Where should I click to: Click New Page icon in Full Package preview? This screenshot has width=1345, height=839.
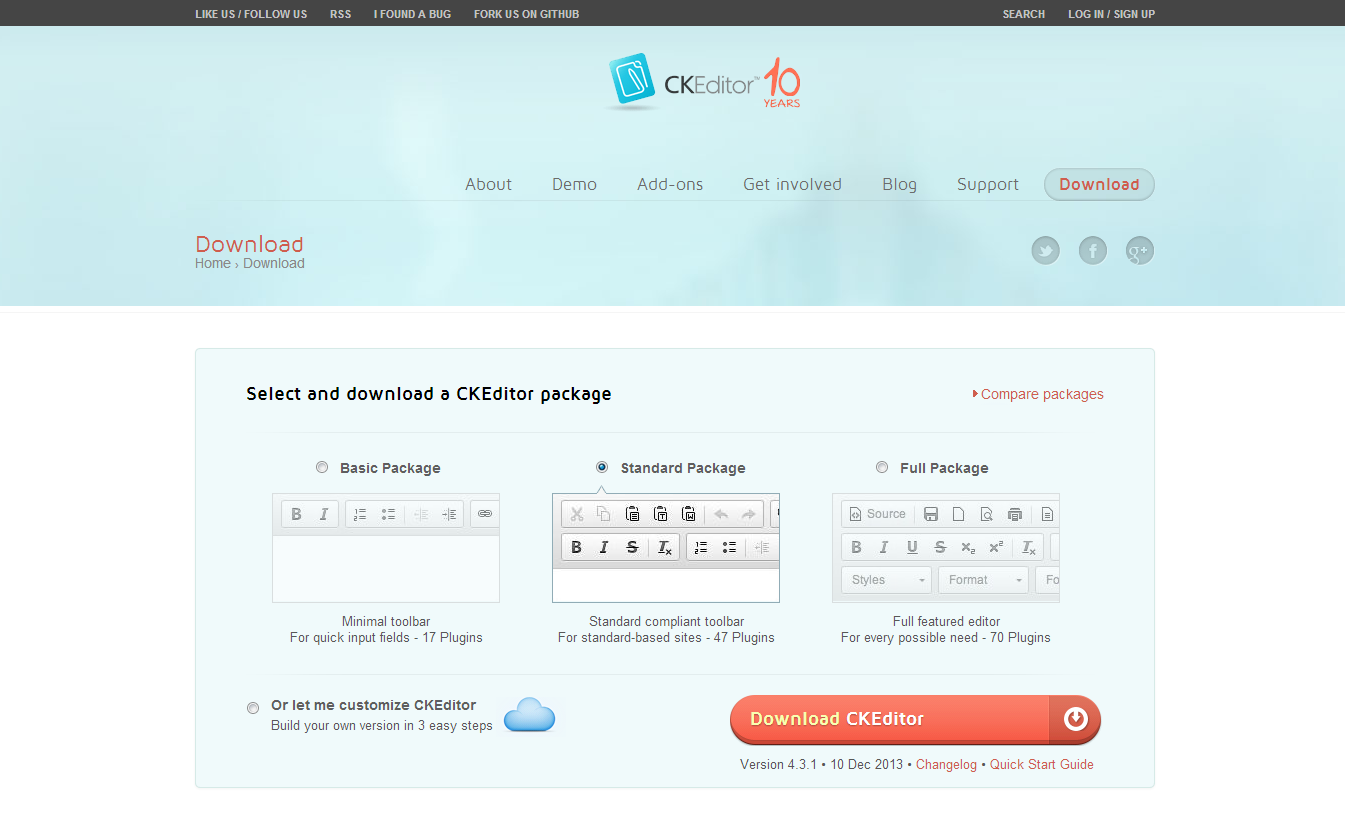click(958, 514)
